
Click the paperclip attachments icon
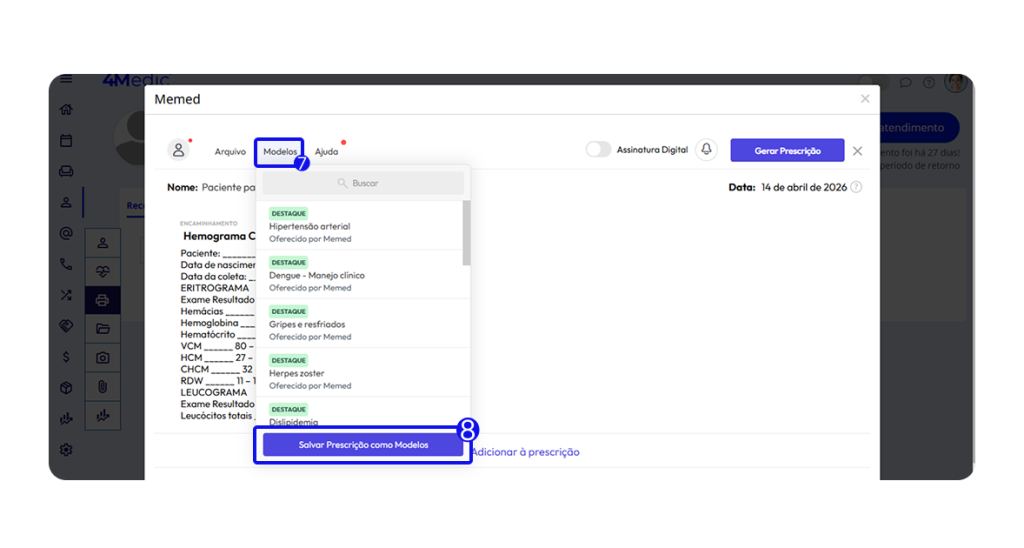point(102,386)
